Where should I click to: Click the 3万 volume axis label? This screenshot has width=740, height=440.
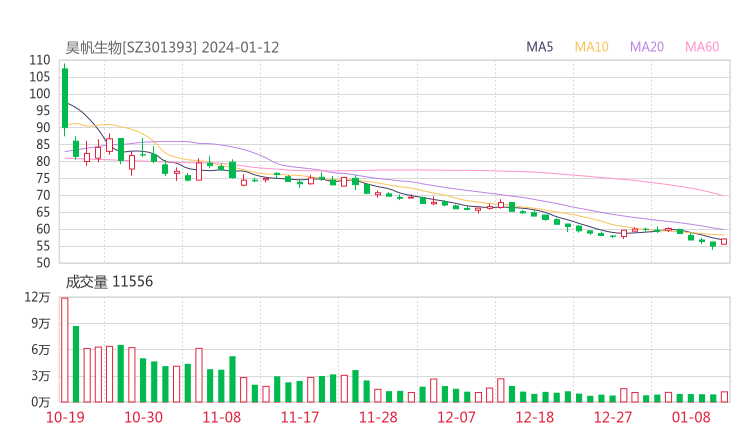[41, 376]
